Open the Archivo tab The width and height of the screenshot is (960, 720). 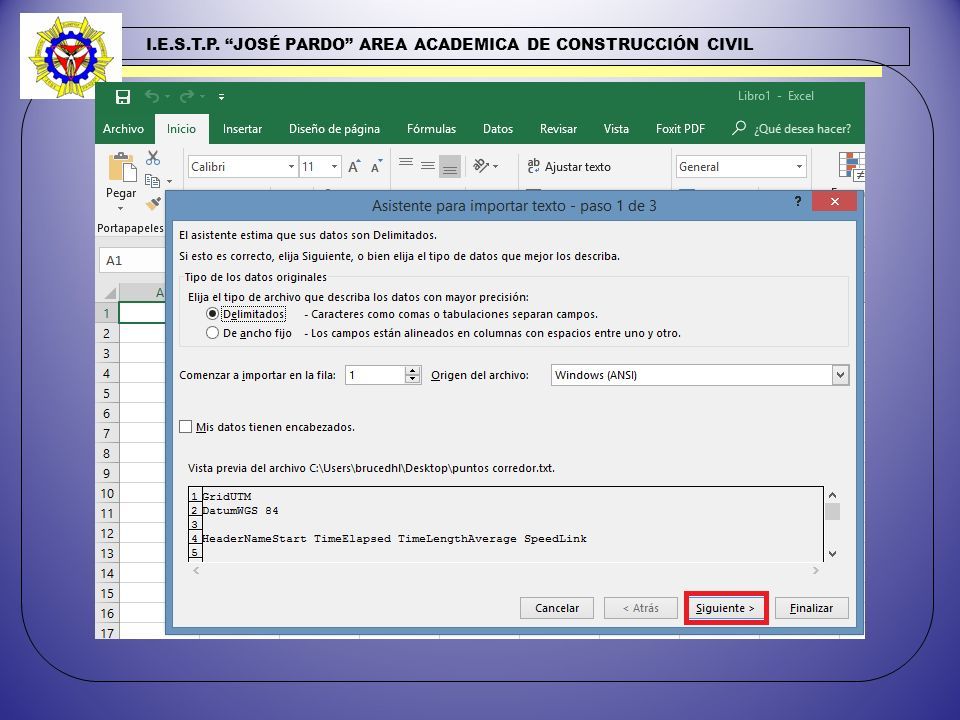pos(123,129)
